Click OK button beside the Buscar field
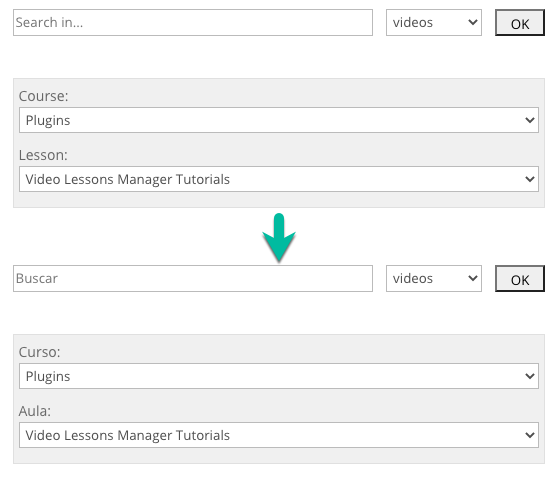The width and height of the screenshot is (555, 489). pos(520,278)
